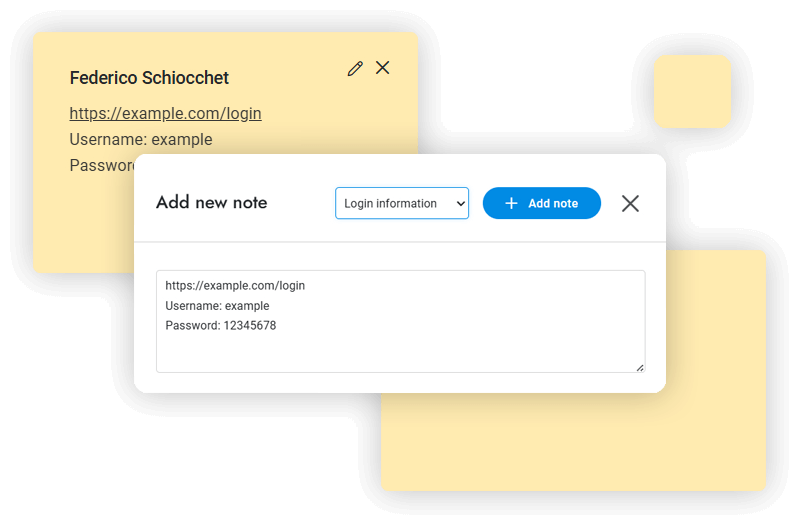Click the Add new note heading
Viewport: 799px width, 525px height.
pos(212,203)
